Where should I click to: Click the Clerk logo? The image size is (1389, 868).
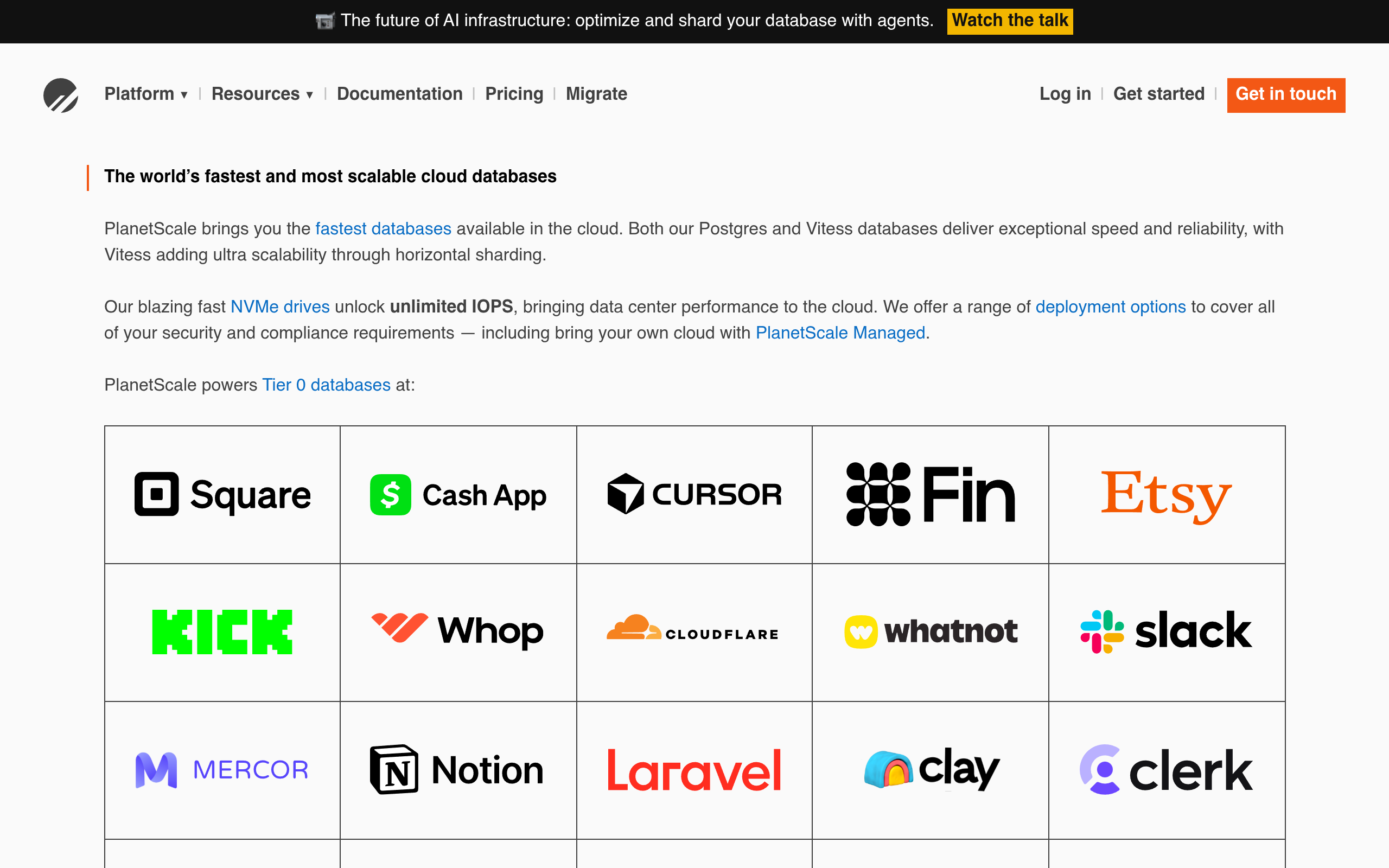1167,770
